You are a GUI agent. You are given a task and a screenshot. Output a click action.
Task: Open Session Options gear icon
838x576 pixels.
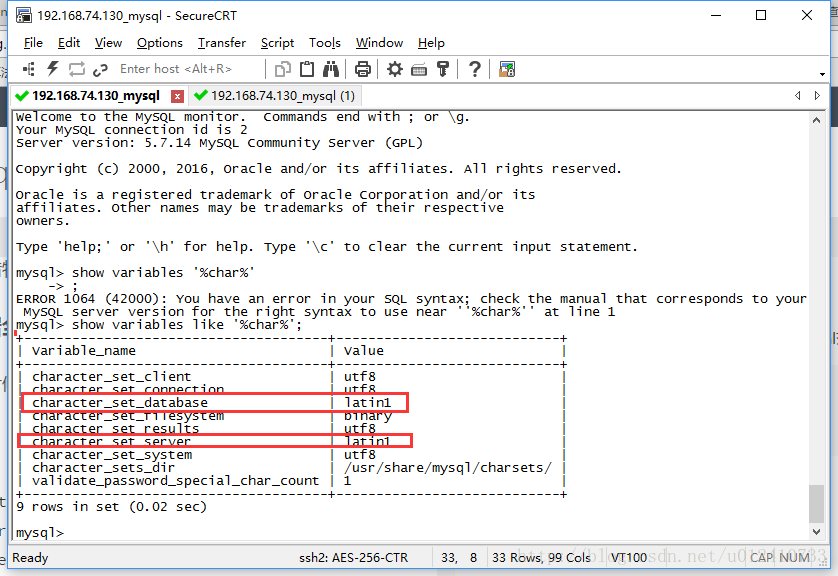395,69
